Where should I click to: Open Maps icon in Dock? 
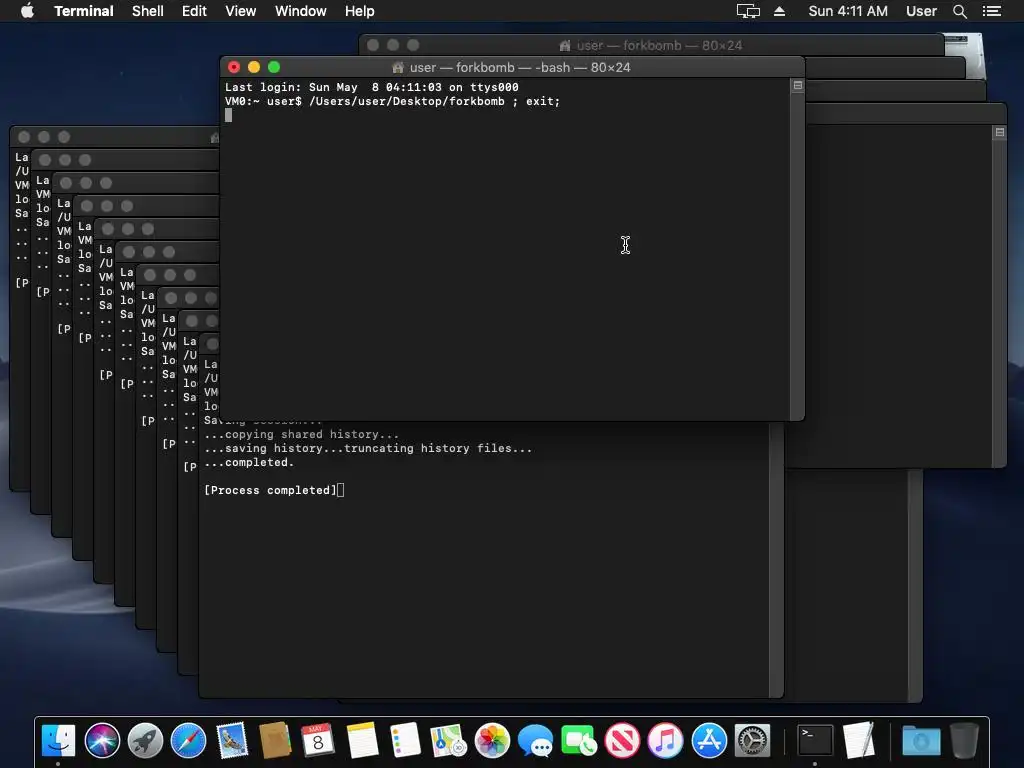pyautogui.click(x=448, y=741)
